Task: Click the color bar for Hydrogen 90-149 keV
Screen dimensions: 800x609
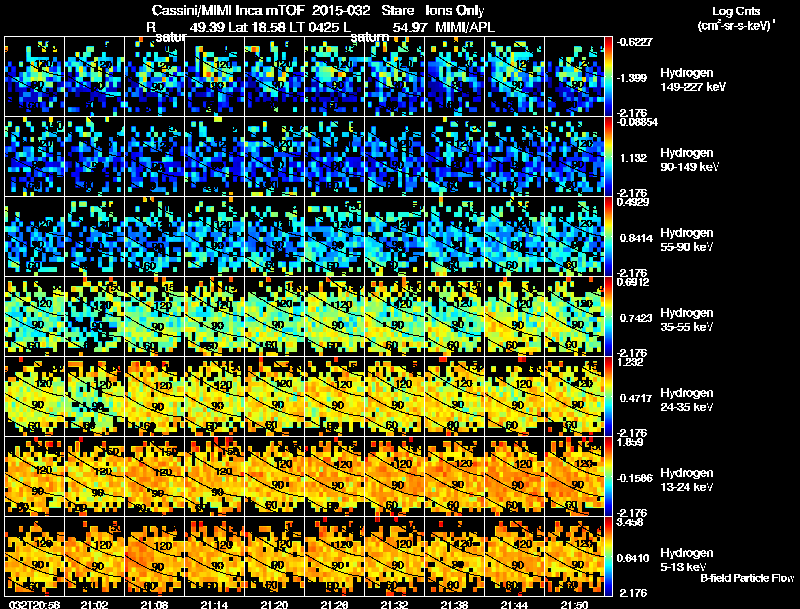Action: (x=608, y=156)
